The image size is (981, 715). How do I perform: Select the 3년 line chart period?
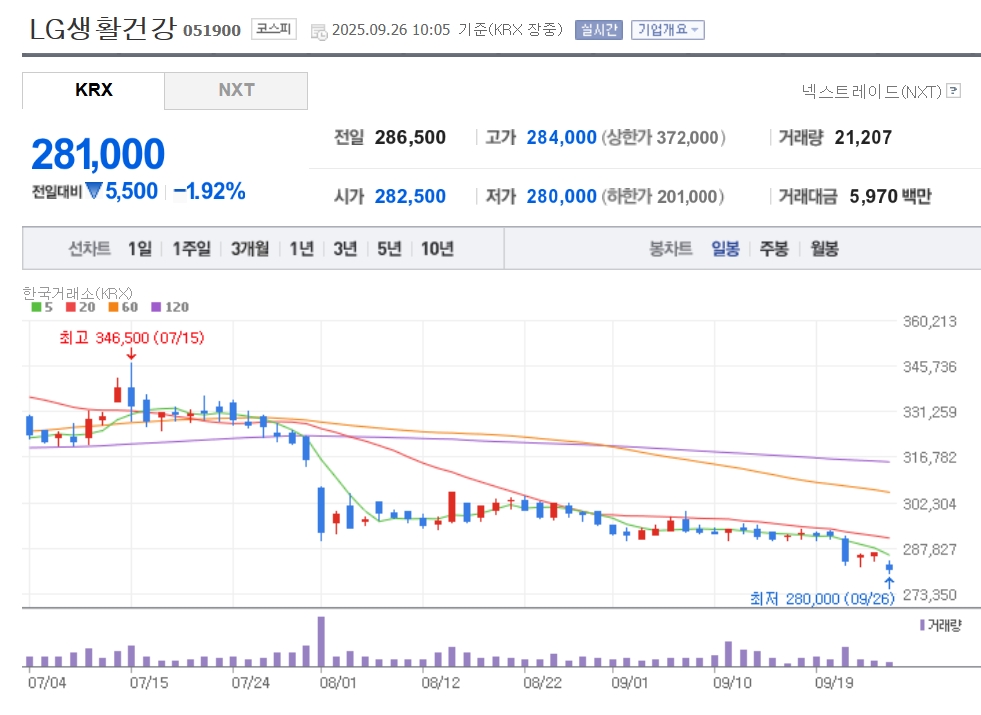point(345,249)
